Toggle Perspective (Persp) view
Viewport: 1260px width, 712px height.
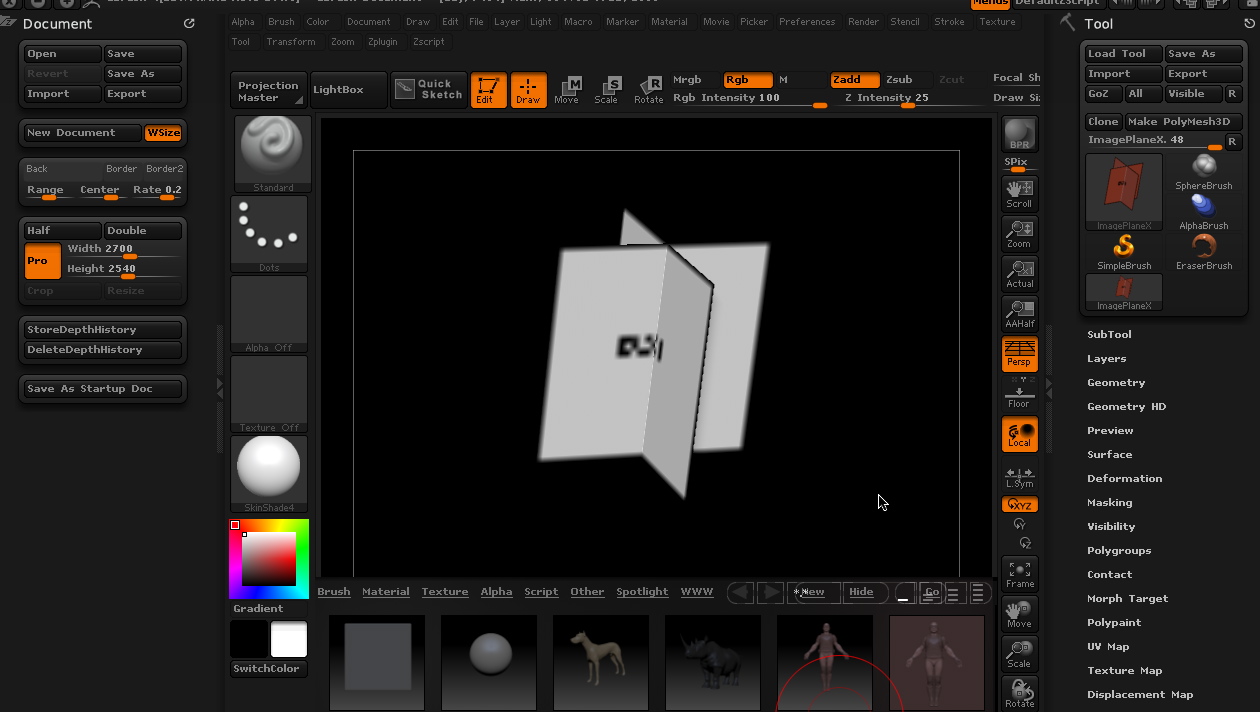click(1019, 353)
